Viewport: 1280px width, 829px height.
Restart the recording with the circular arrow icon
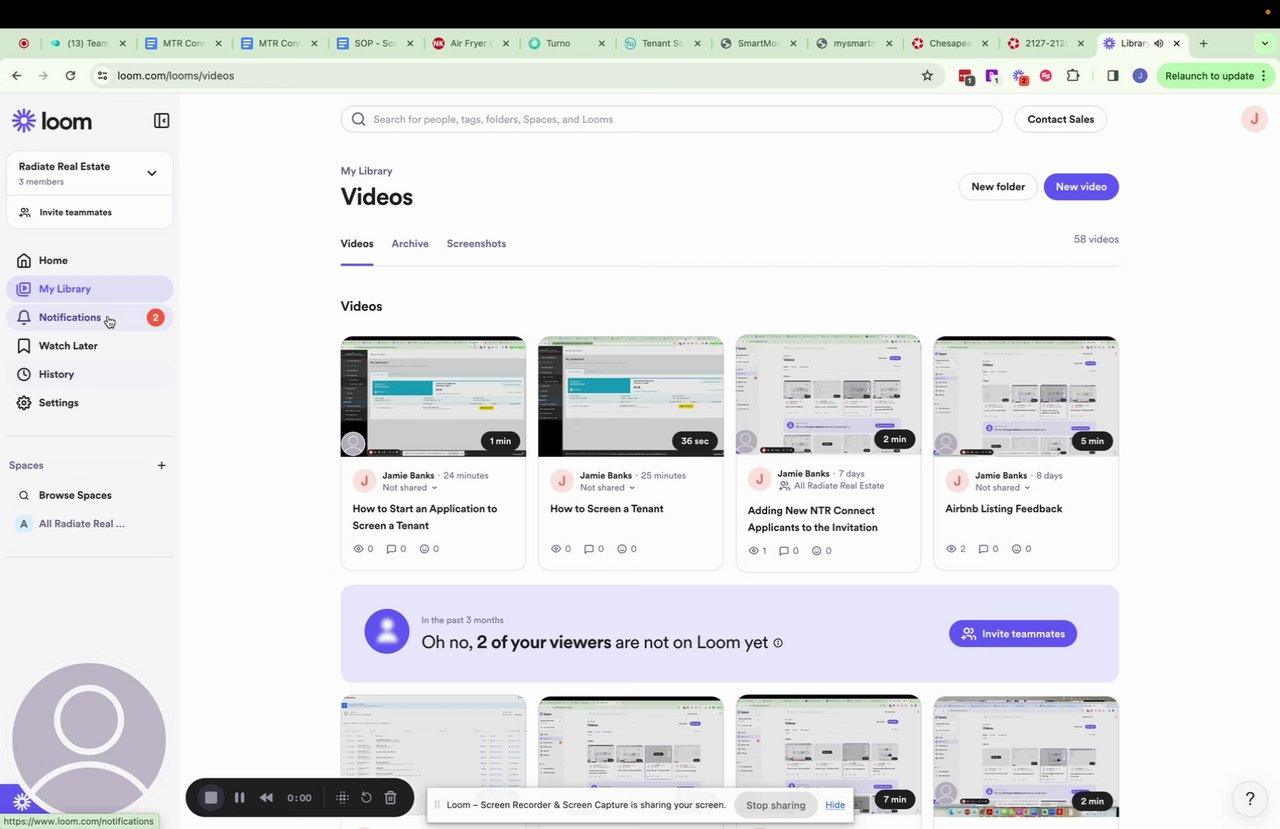tap(366, 798)
